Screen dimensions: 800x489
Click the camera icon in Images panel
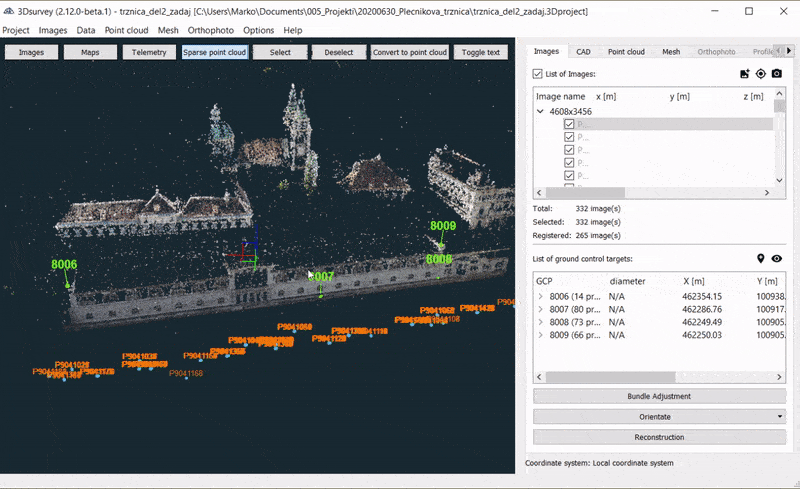click(x=776, y=74)
